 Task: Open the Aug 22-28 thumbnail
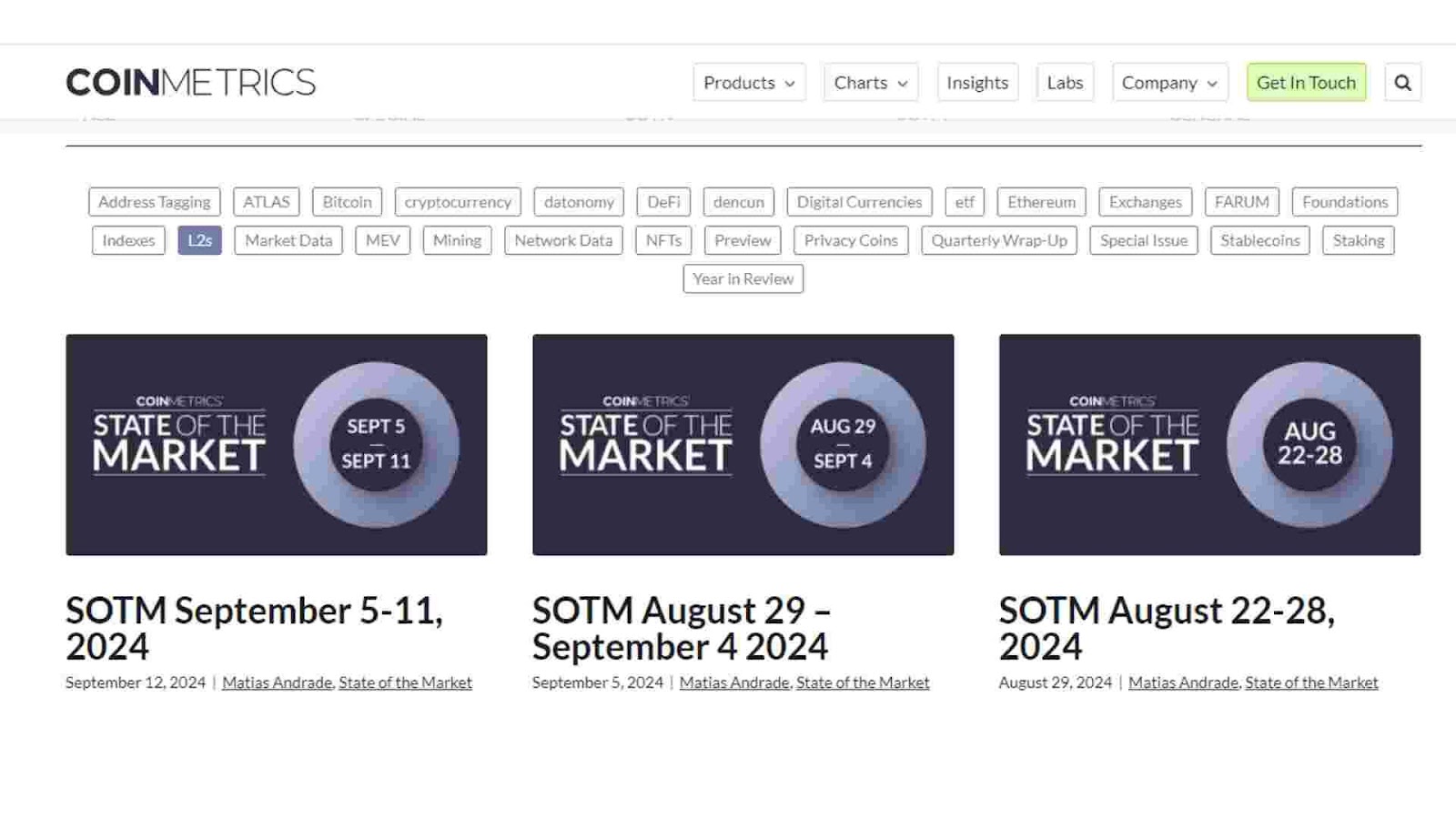click(1209, 444)
